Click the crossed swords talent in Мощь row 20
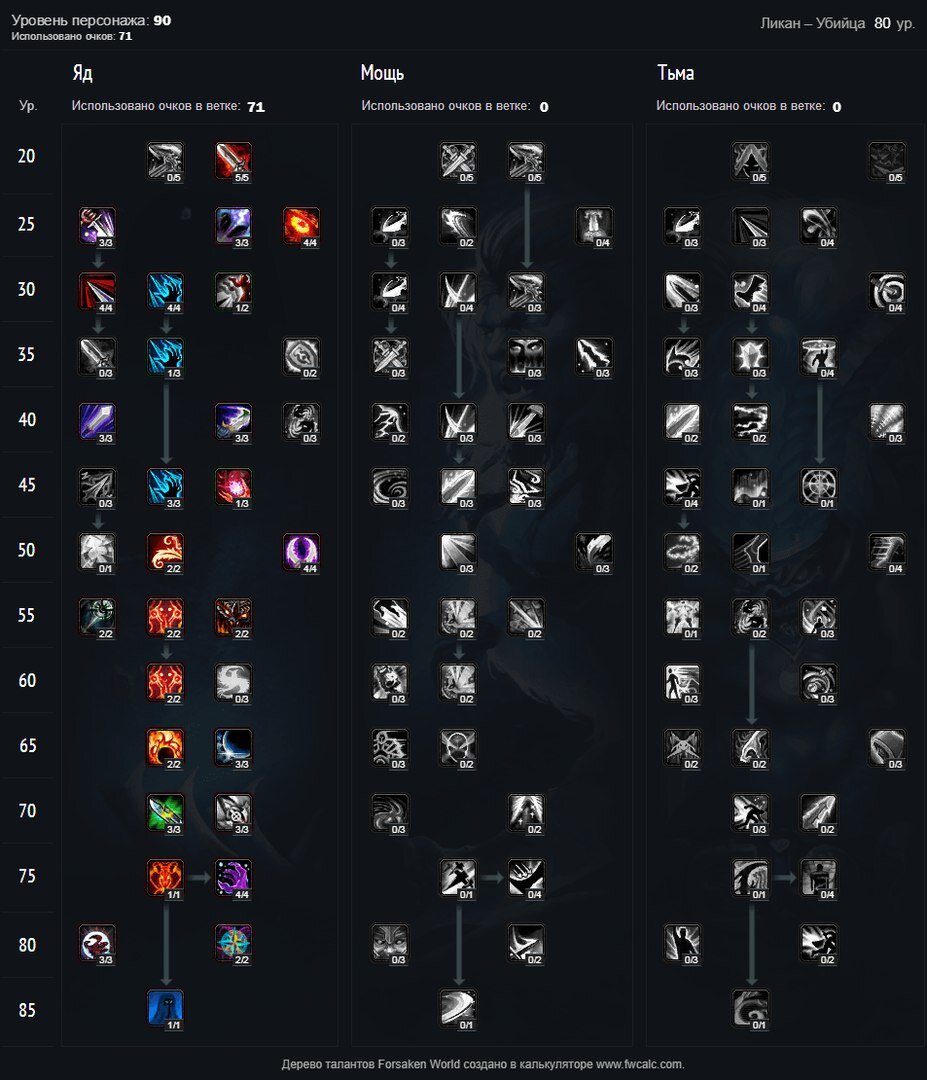927x1080 pixels. (459, 162)
